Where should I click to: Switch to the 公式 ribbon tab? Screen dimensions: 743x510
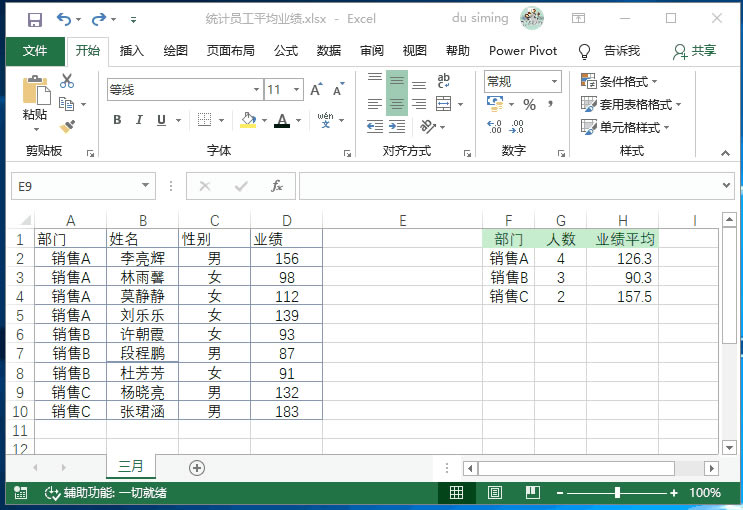pos(286,51)
